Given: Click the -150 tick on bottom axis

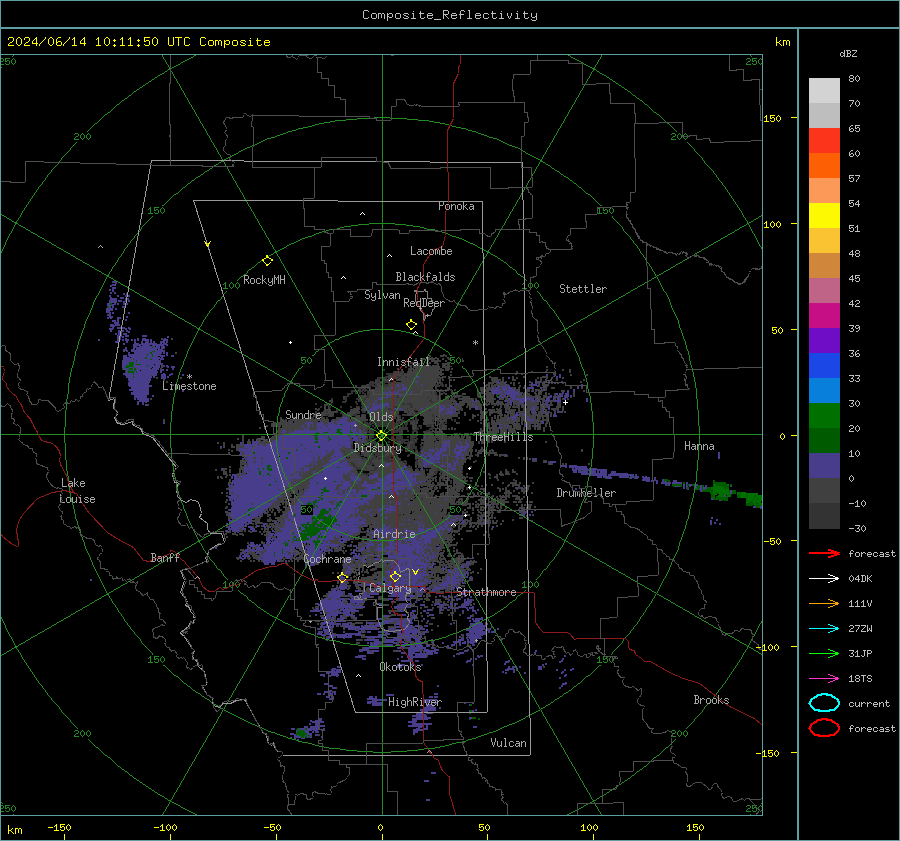Looking at the screenshot, I should click(x=60, y=827).
